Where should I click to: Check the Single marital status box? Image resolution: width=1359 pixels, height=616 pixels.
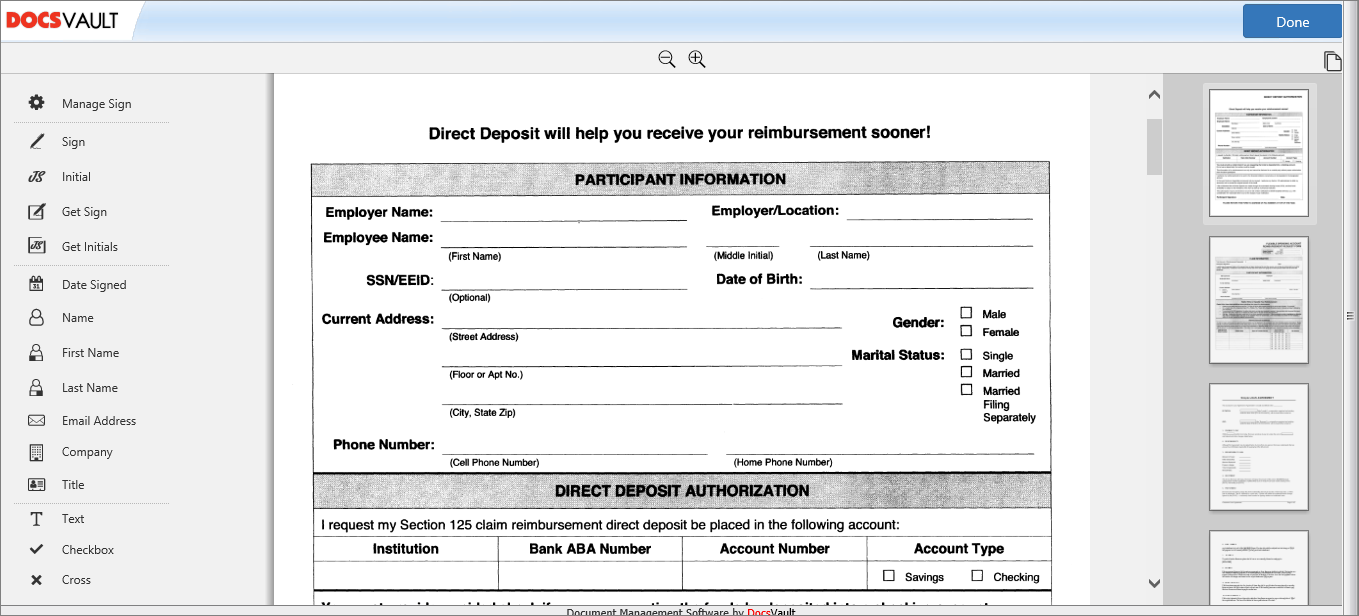[966, 354]
